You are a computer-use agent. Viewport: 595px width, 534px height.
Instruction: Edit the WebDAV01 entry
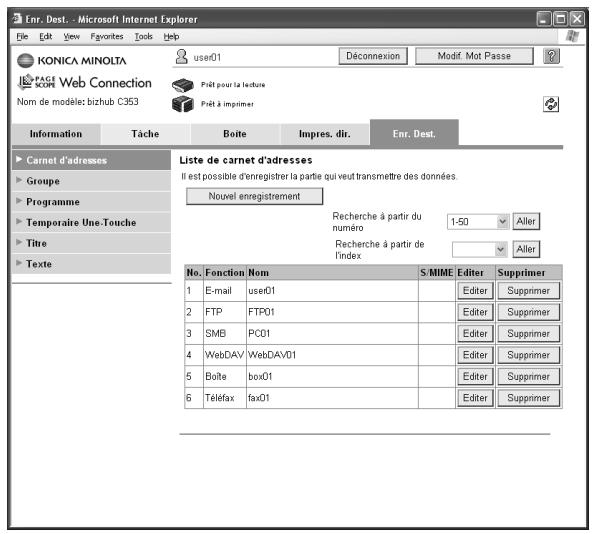(475, 355)
